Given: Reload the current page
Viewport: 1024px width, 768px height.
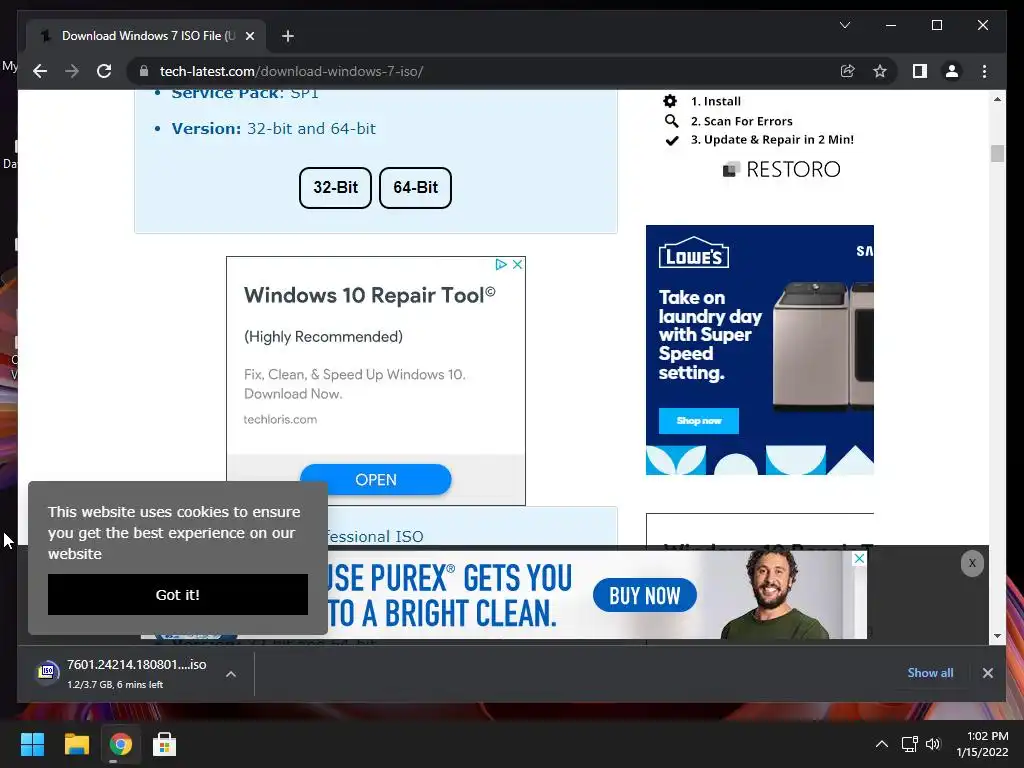Looking at the screenshot, I should coord(104,71).
